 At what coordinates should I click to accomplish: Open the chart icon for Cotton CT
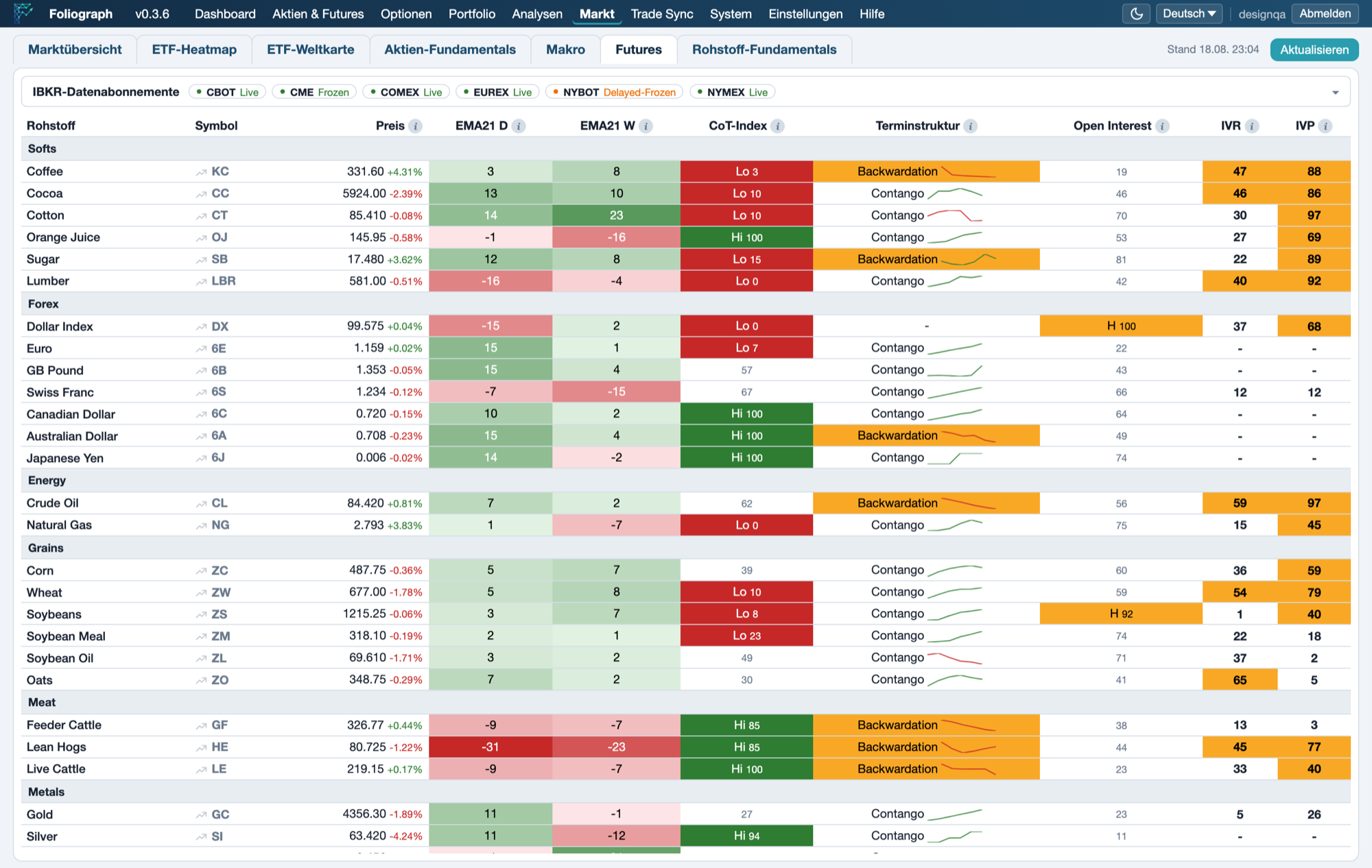point(201,216)
